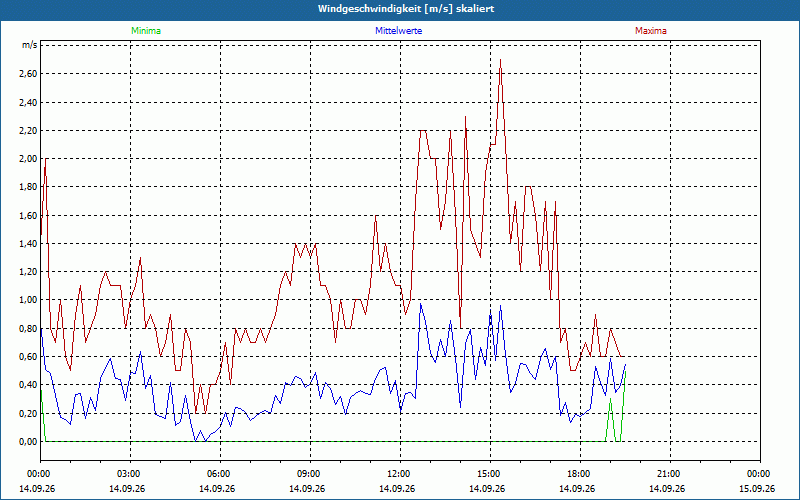Viewport: 800px width, 500px height.
Task: Select the green 'Minima' legend label
Action: click(x=146, y=31)
